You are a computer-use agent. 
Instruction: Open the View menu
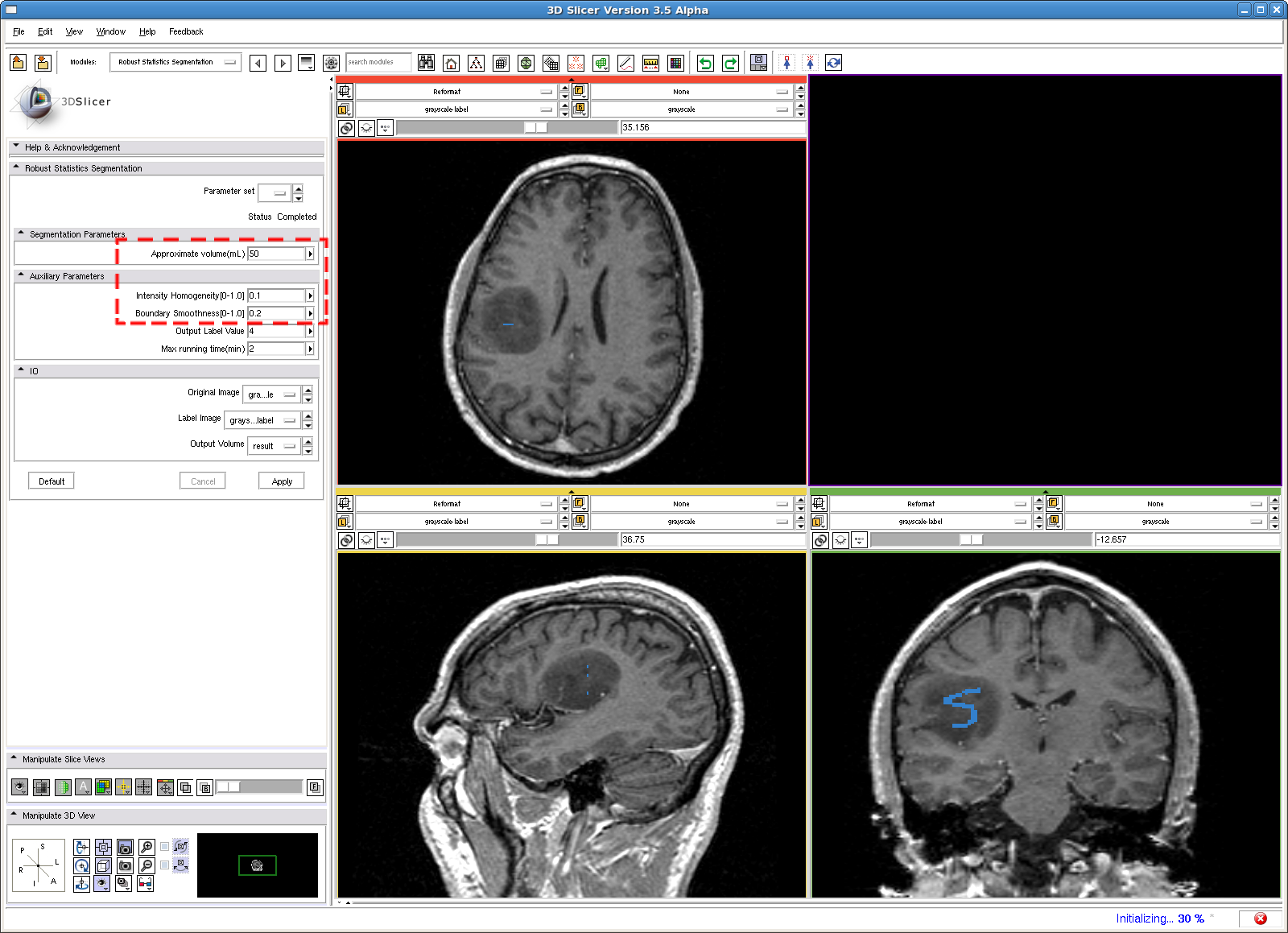74,31
